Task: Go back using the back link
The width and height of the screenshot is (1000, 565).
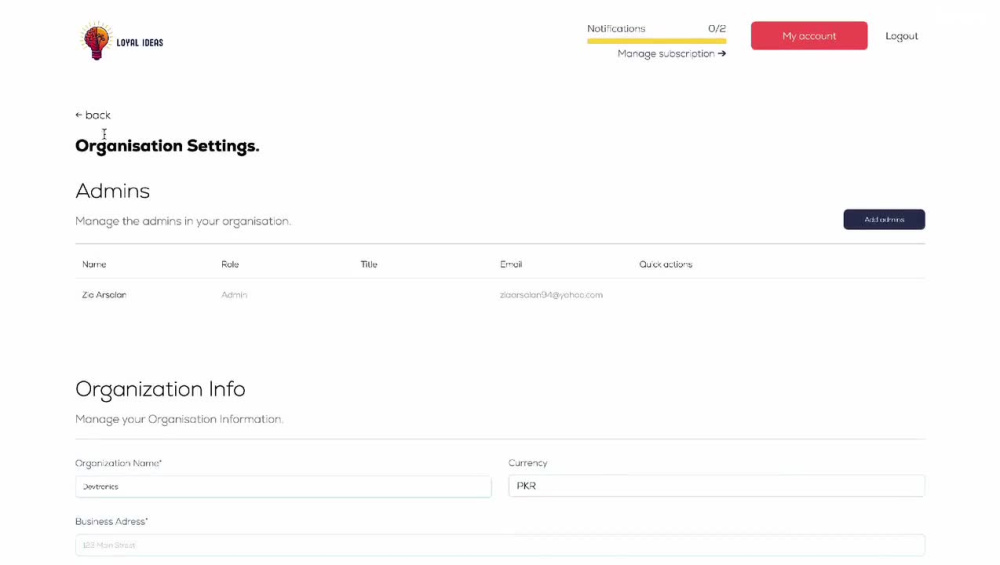Action: [93, 115]
